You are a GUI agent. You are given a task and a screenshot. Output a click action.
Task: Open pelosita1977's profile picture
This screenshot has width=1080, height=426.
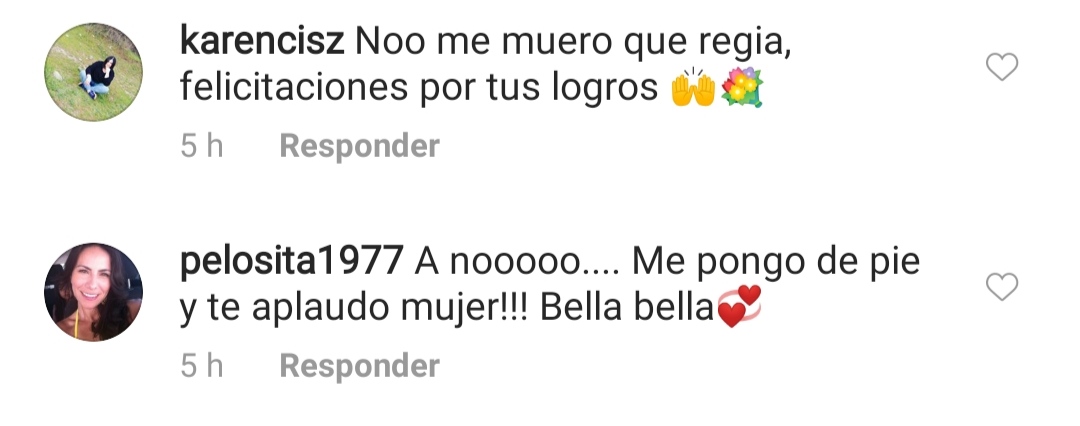click(x=94, y=292)
